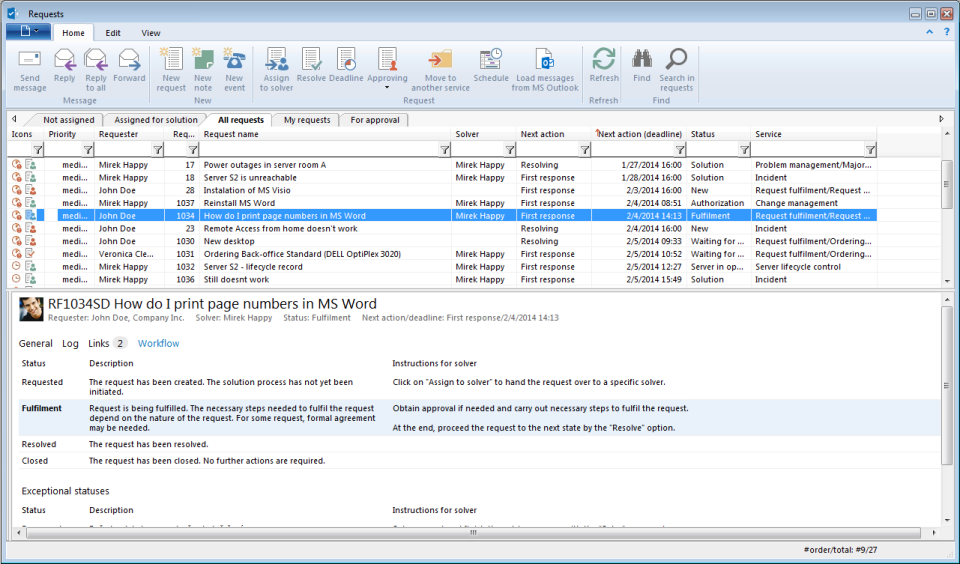Open the Status column filter
This screenshot has height=564, width=960.
[x=744, y=150]
